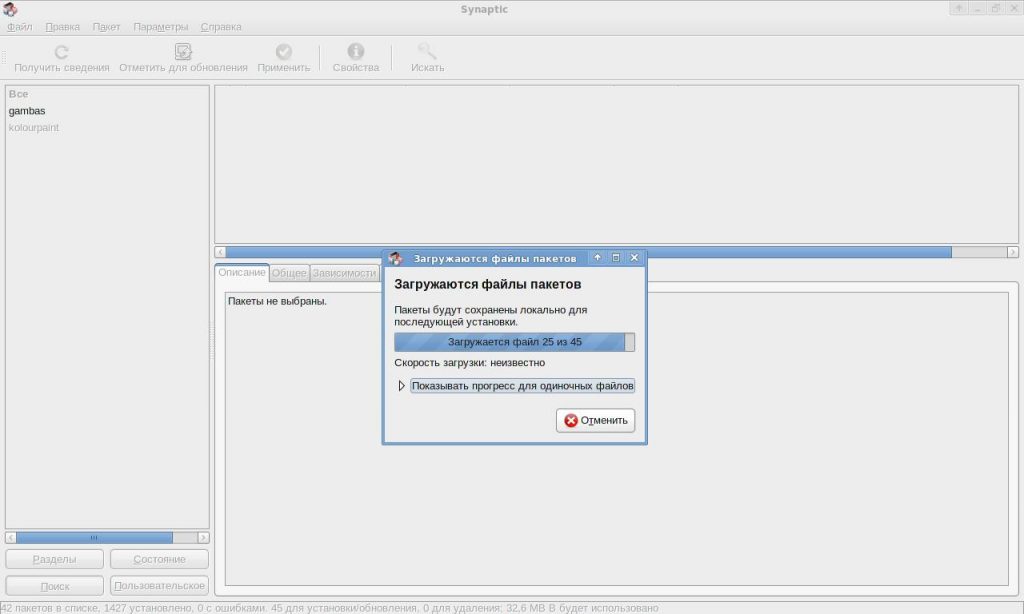The width and height of the screenshot is (1024, 614).
Task: Open the Правка menu
Action: [62, 27]
